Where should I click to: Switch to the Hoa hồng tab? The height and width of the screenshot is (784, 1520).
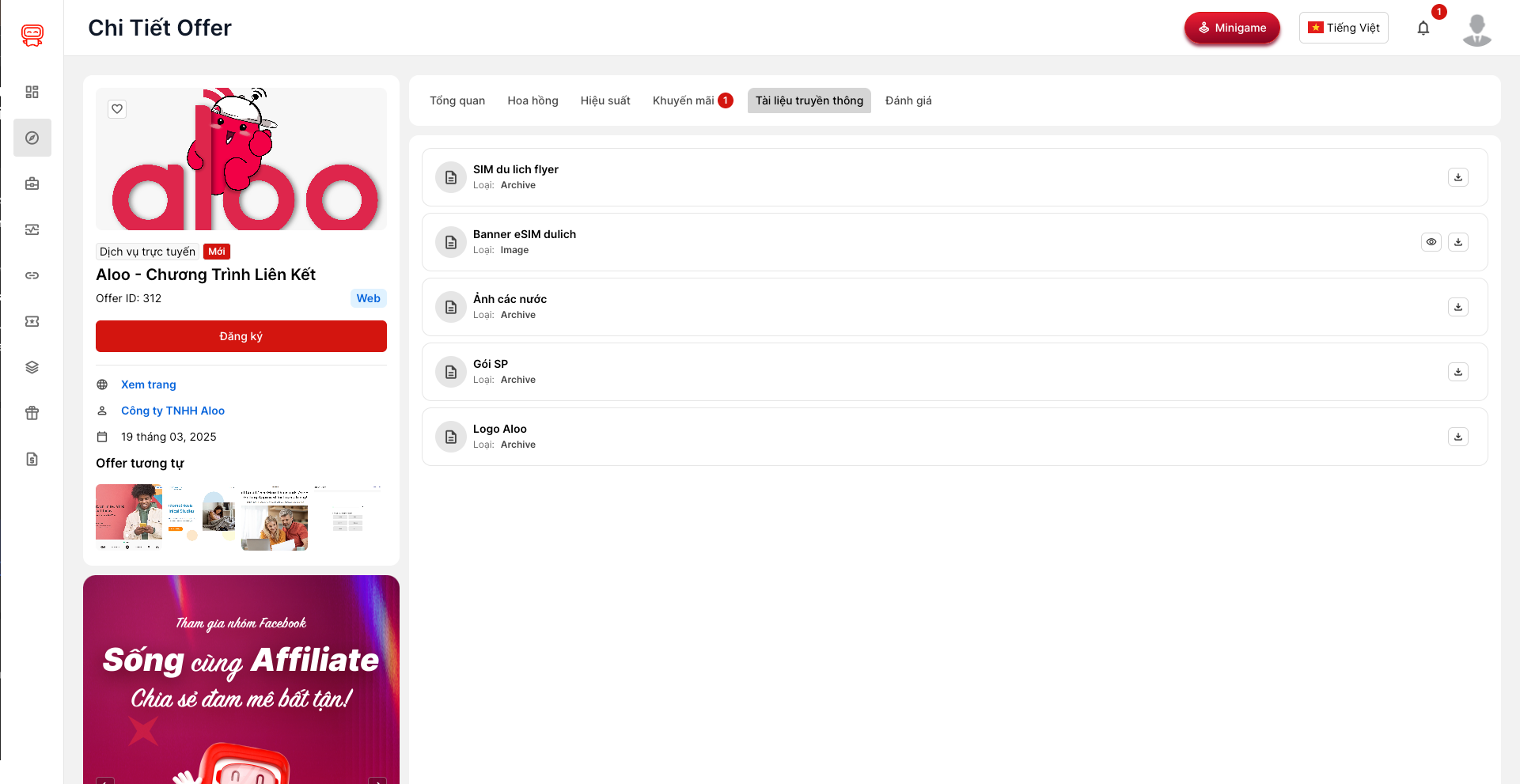point(533,100)
